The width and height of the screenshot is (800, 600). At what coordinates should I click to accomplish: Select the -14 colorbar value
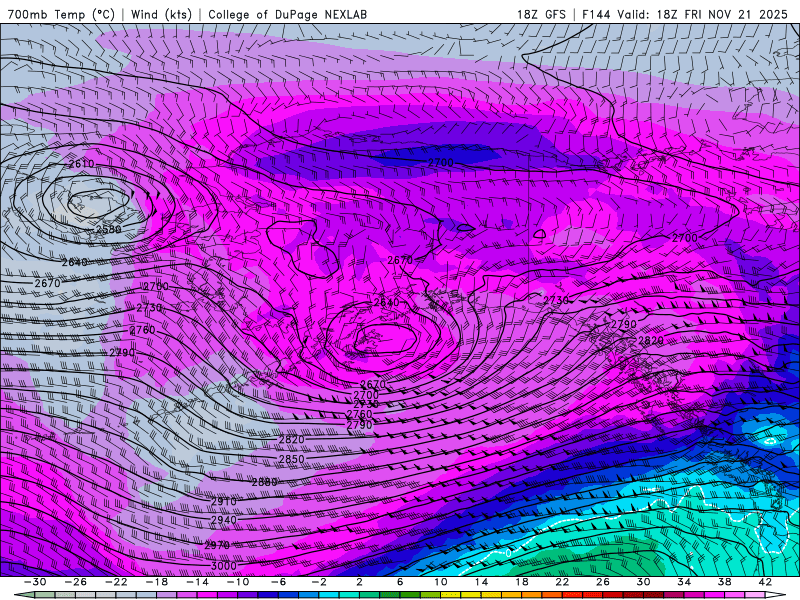tap(197, 582)
